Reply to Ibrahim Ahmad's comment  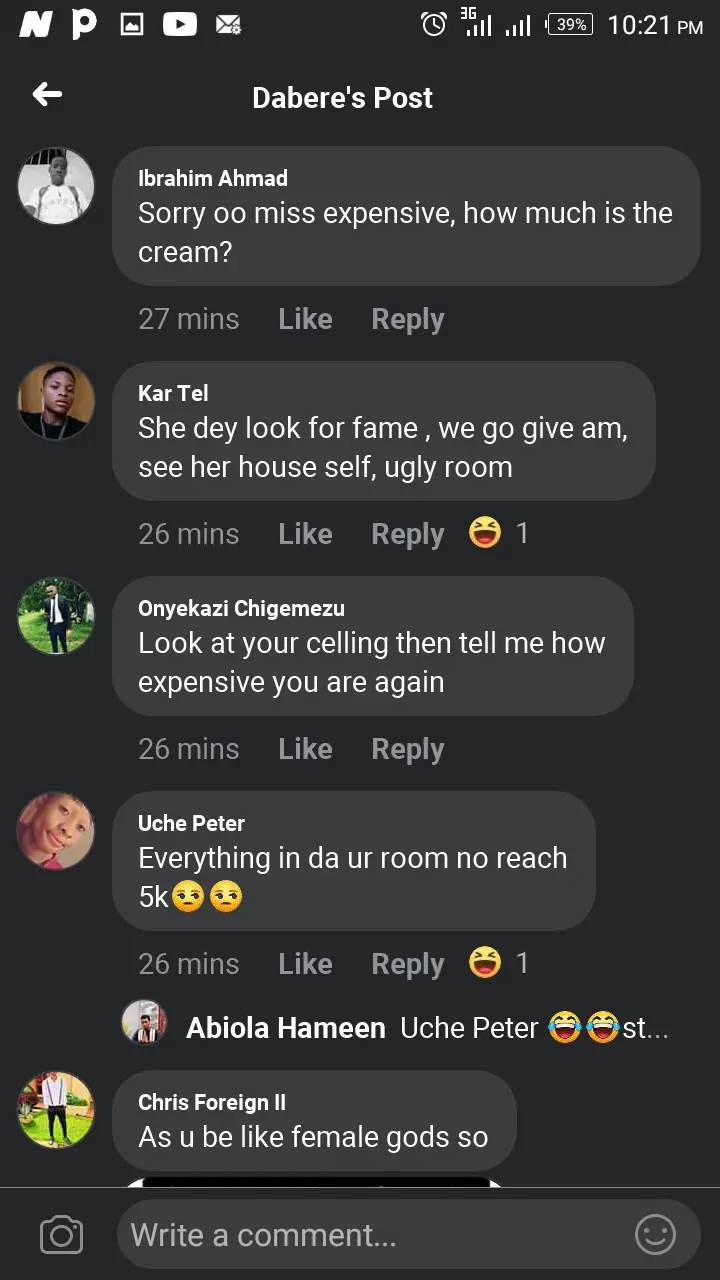(x=408, y=319)
